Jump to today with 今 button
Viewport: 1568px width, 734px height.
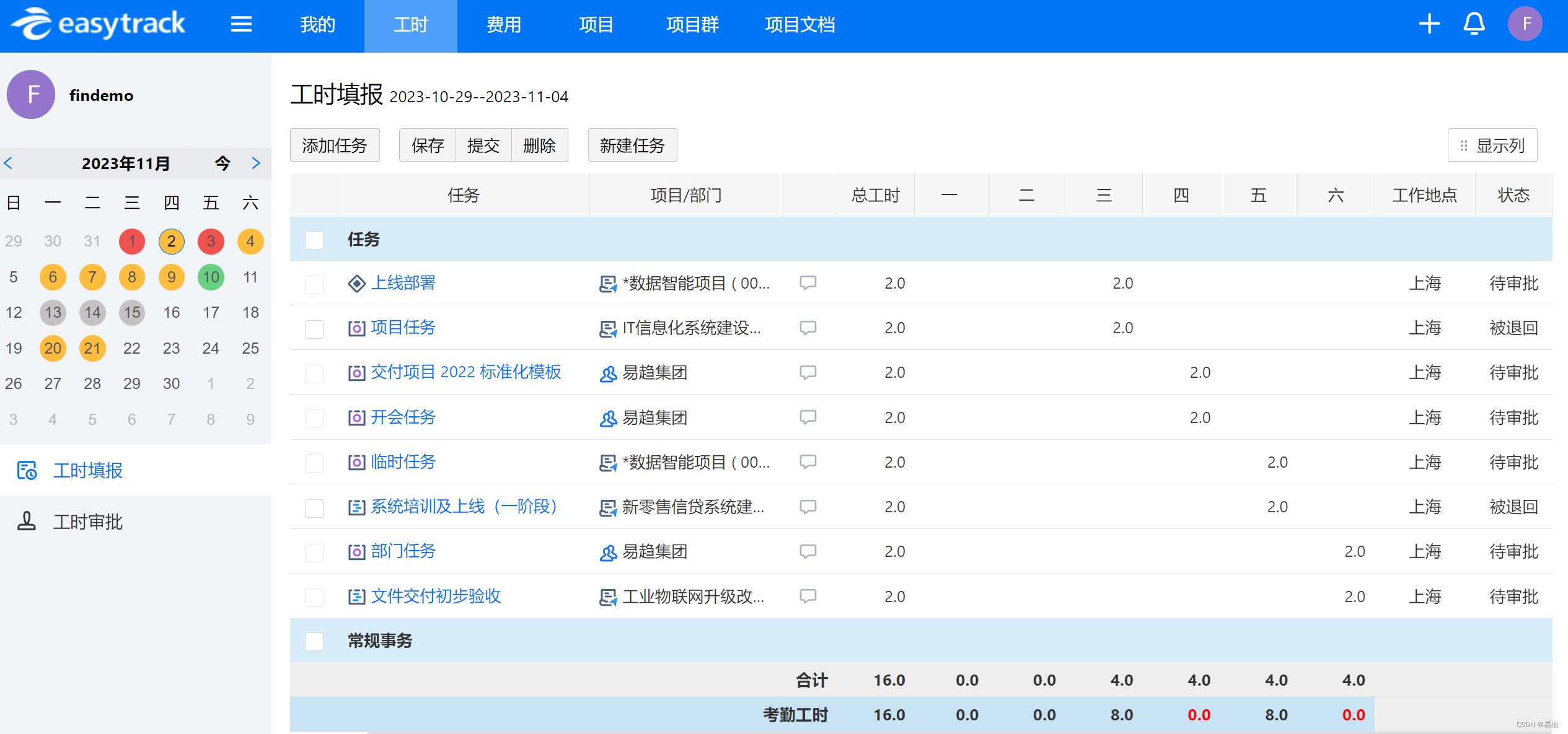tap(222, 163)
